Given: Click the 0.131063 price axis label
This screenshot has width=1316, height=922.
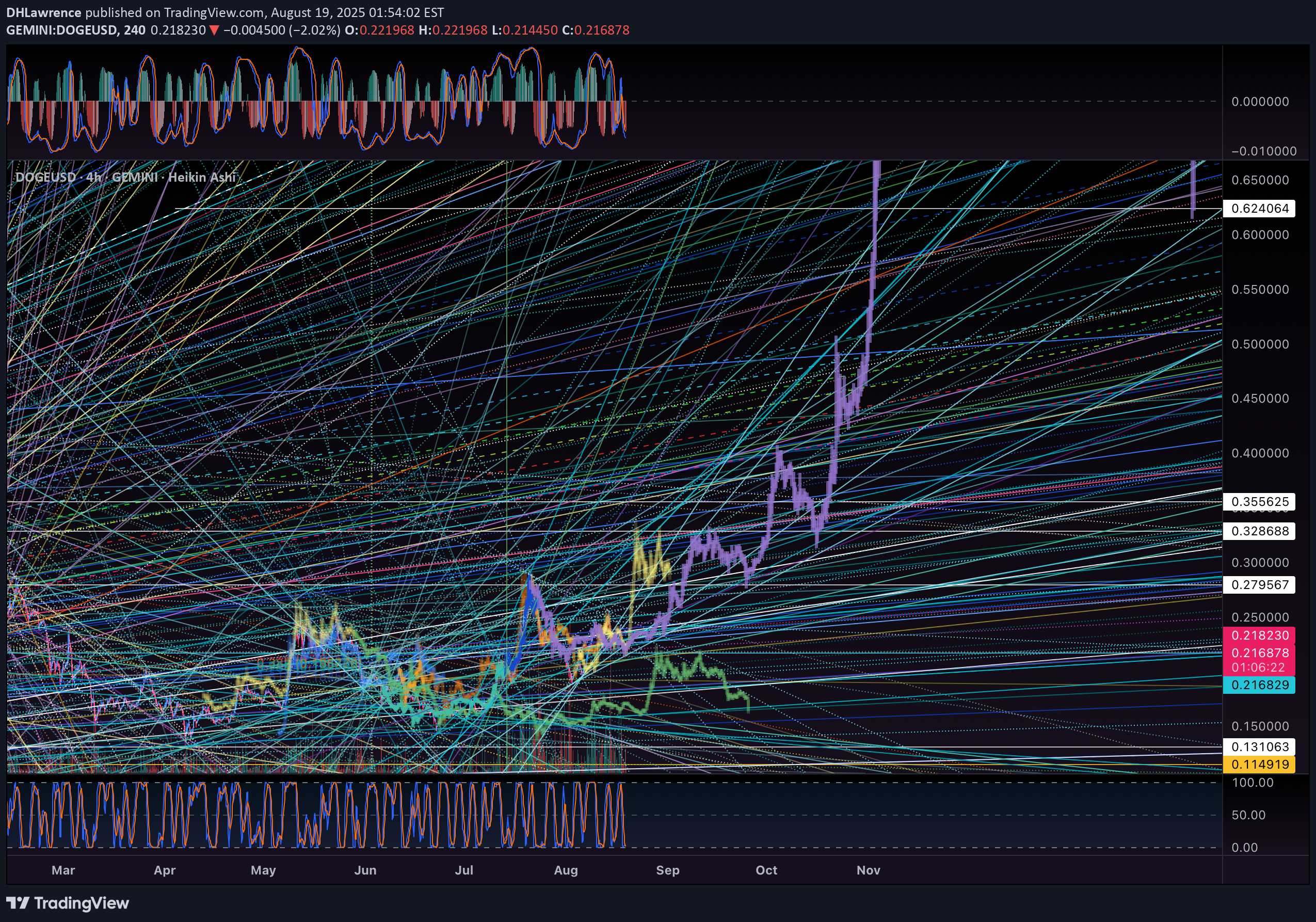Looking at the screenshot, I should [1259, 746].
